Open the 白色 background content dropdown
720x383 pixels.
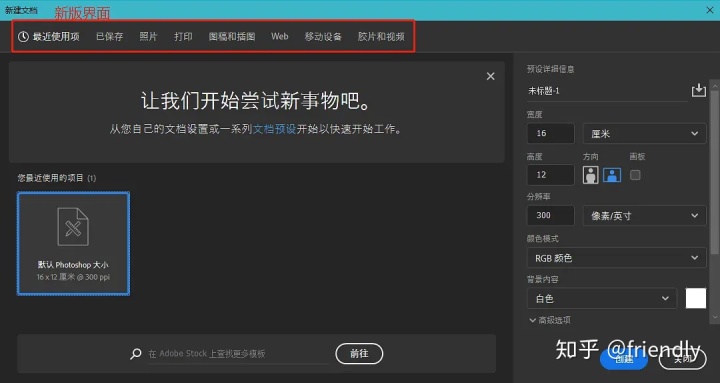pyautogui.click(x=602, y=299)
